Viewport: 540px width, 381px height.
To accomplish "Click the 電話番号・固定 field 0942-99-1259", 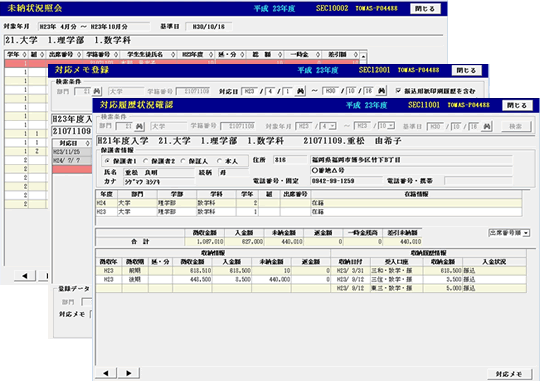I will coord(346,181).
